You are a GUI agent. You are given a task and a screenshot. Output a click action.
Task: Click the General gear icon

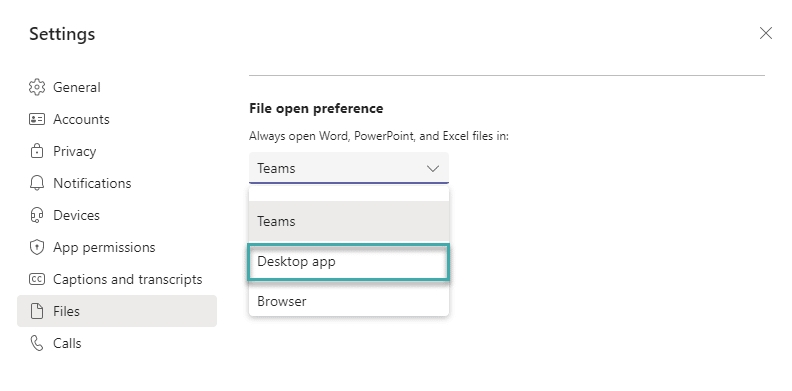click(x=37, y=87)
